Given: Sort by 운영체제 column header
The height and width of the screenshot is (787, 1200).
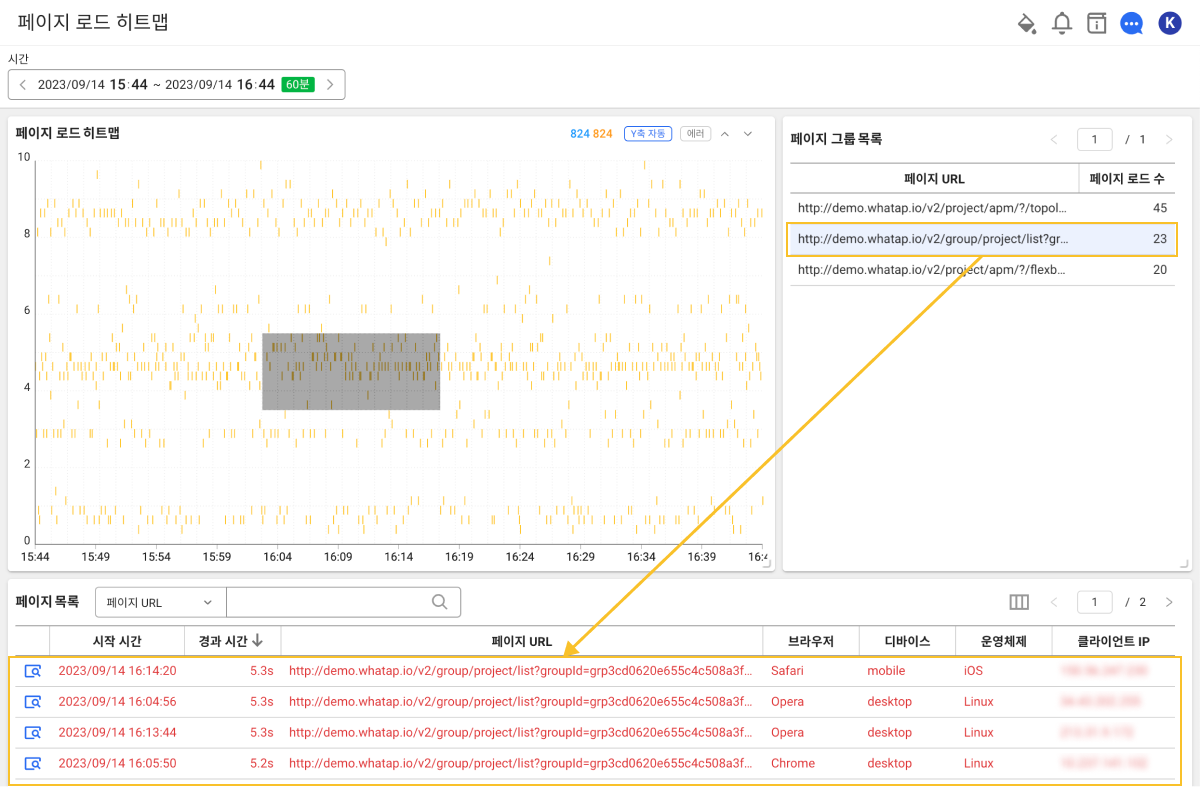Looking at the screenshot, I should (1003, 641).
